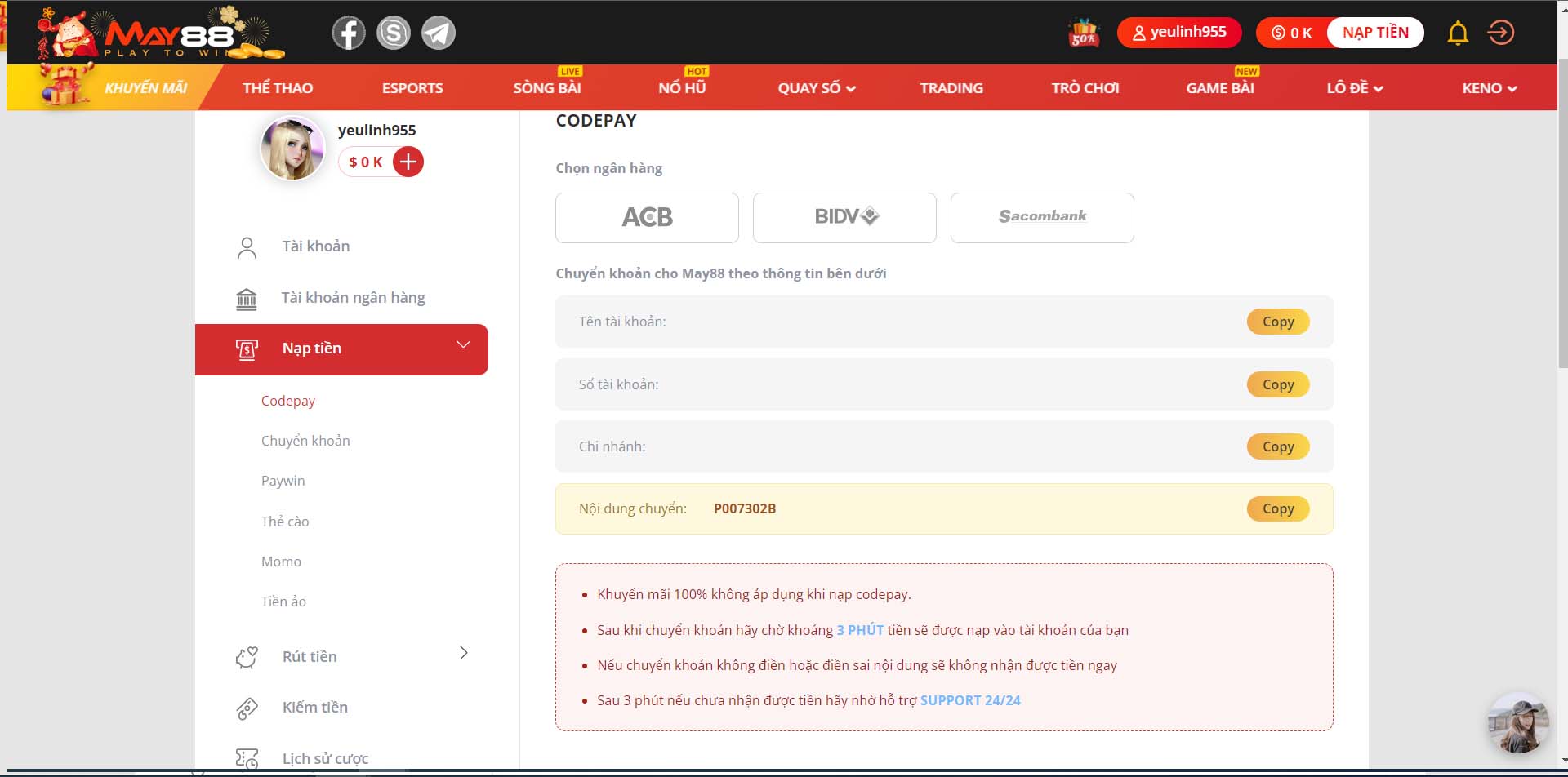This screenshot has width=1568, height=777.
Task: Open the LÔ ĐỀ dropdown
Action: [x=1355, y=88]
